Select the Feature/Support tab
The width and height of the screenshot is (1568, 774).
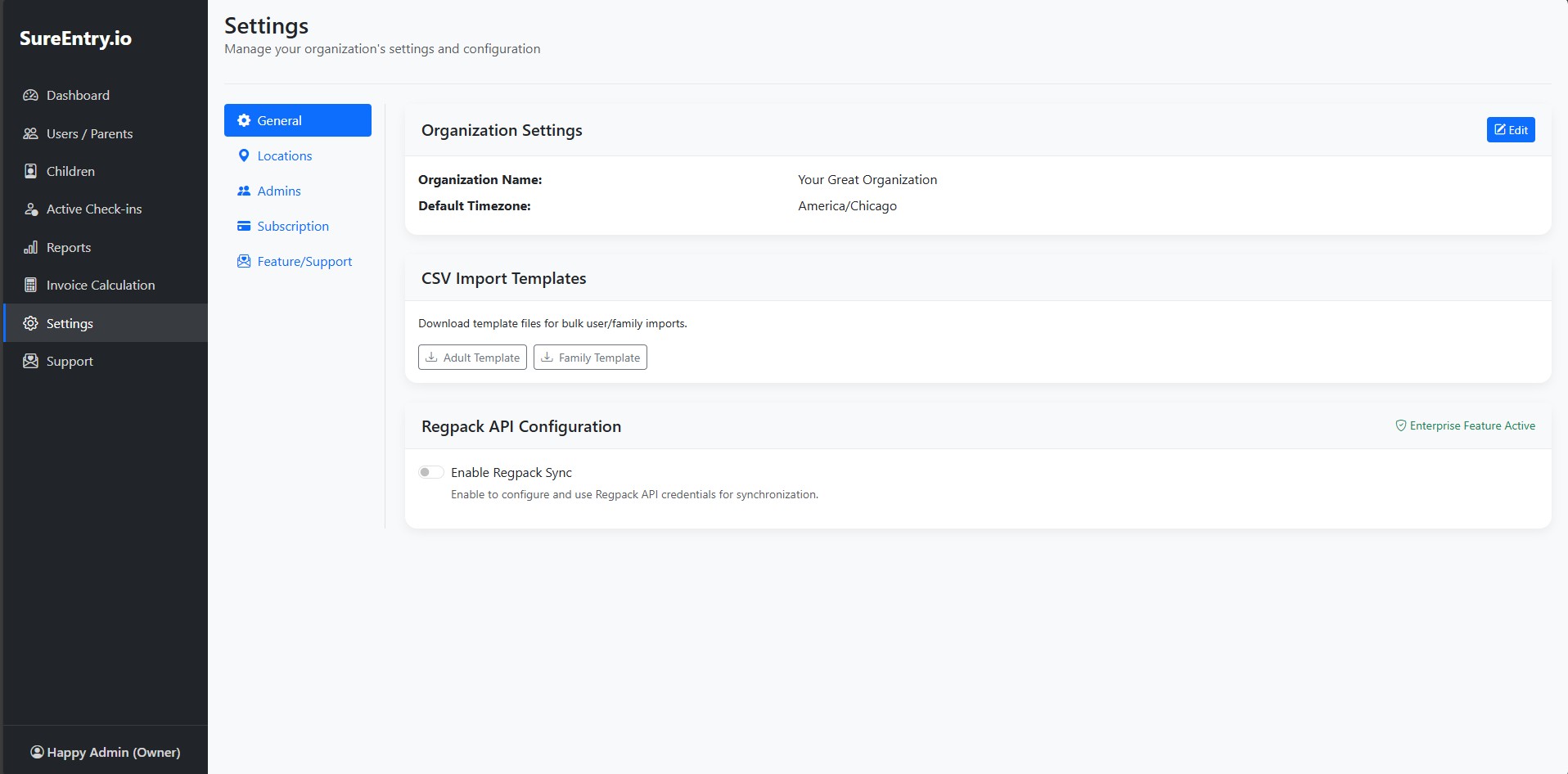pos(304,261)
